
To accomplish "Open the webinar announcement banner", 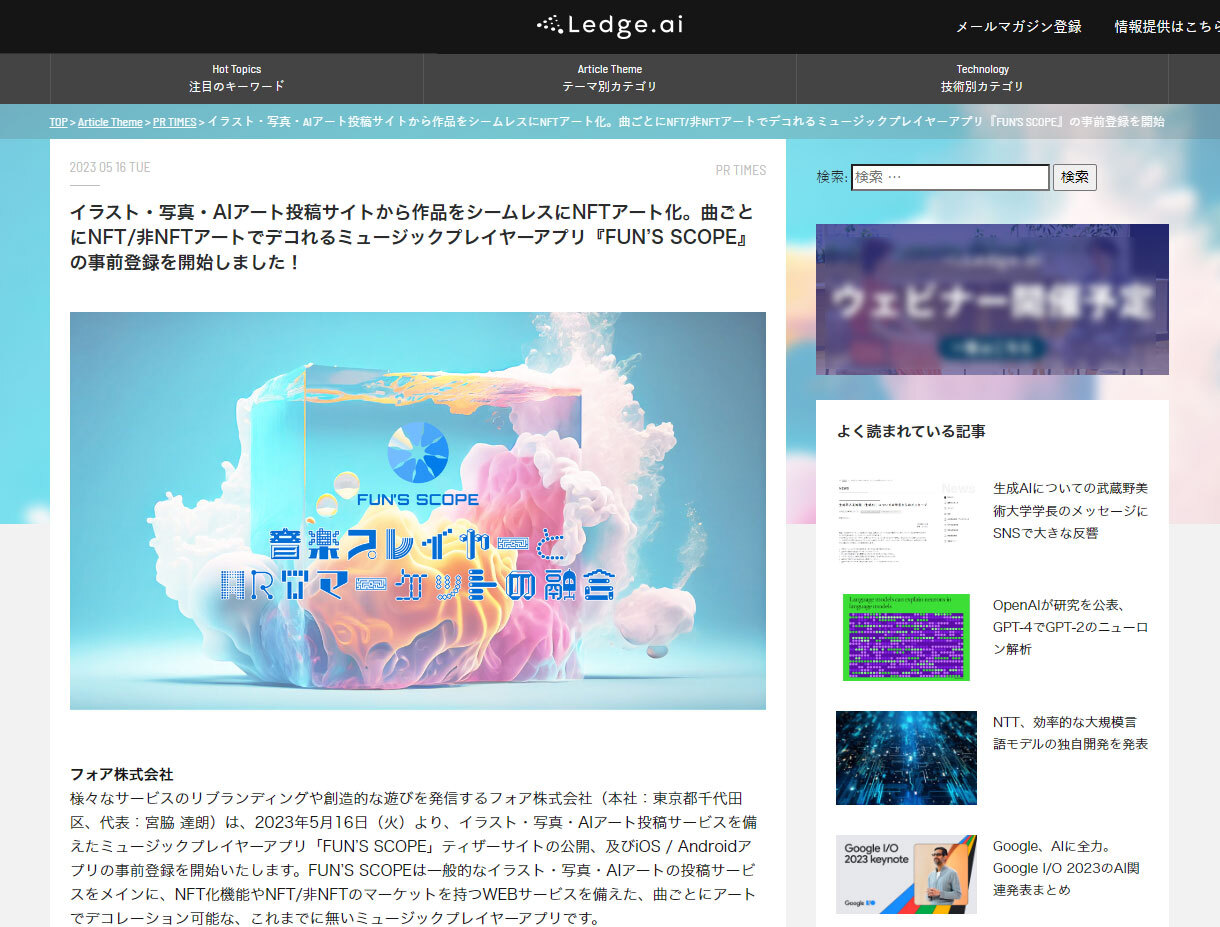I will pyautogui.click(x=992, y=299).
